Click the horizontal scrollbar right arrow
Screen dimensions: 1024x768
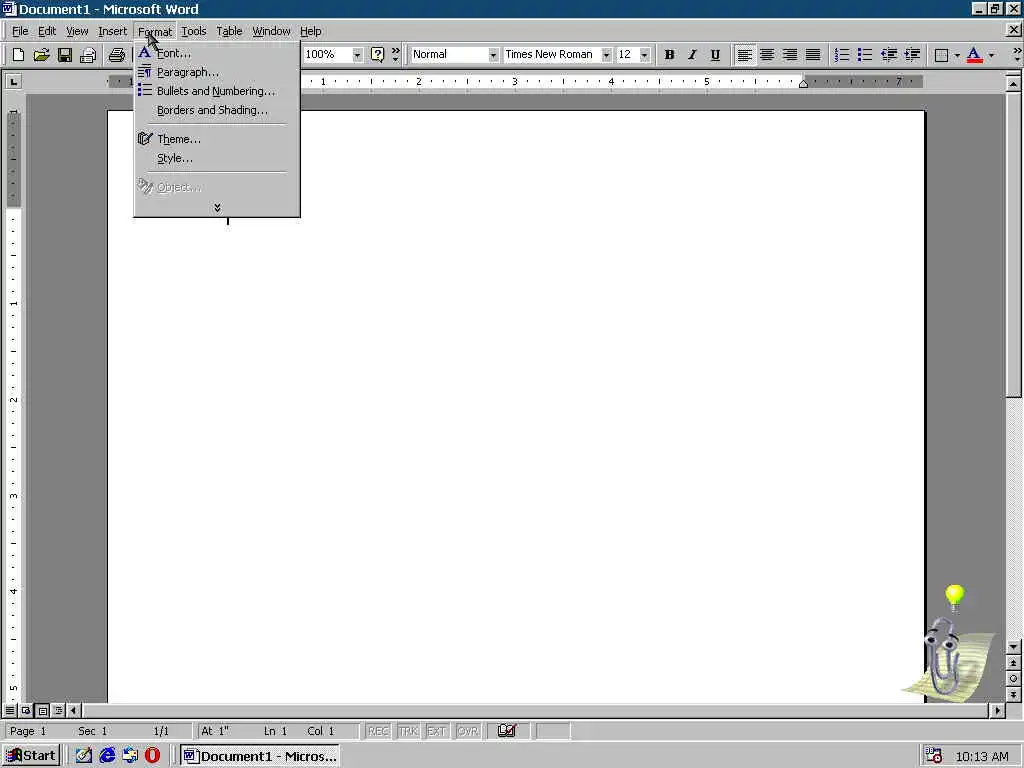[x=997, y=710]
